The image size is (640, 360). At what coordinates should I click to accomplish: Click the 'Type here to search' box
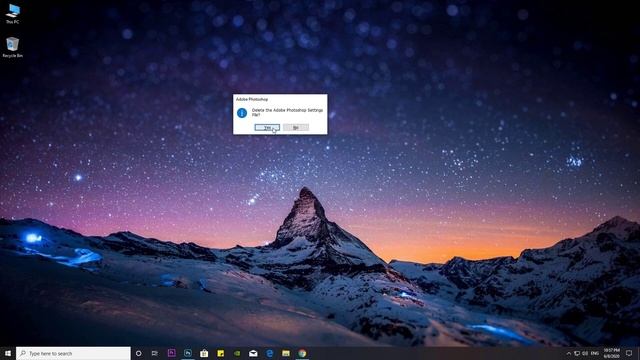73,353
